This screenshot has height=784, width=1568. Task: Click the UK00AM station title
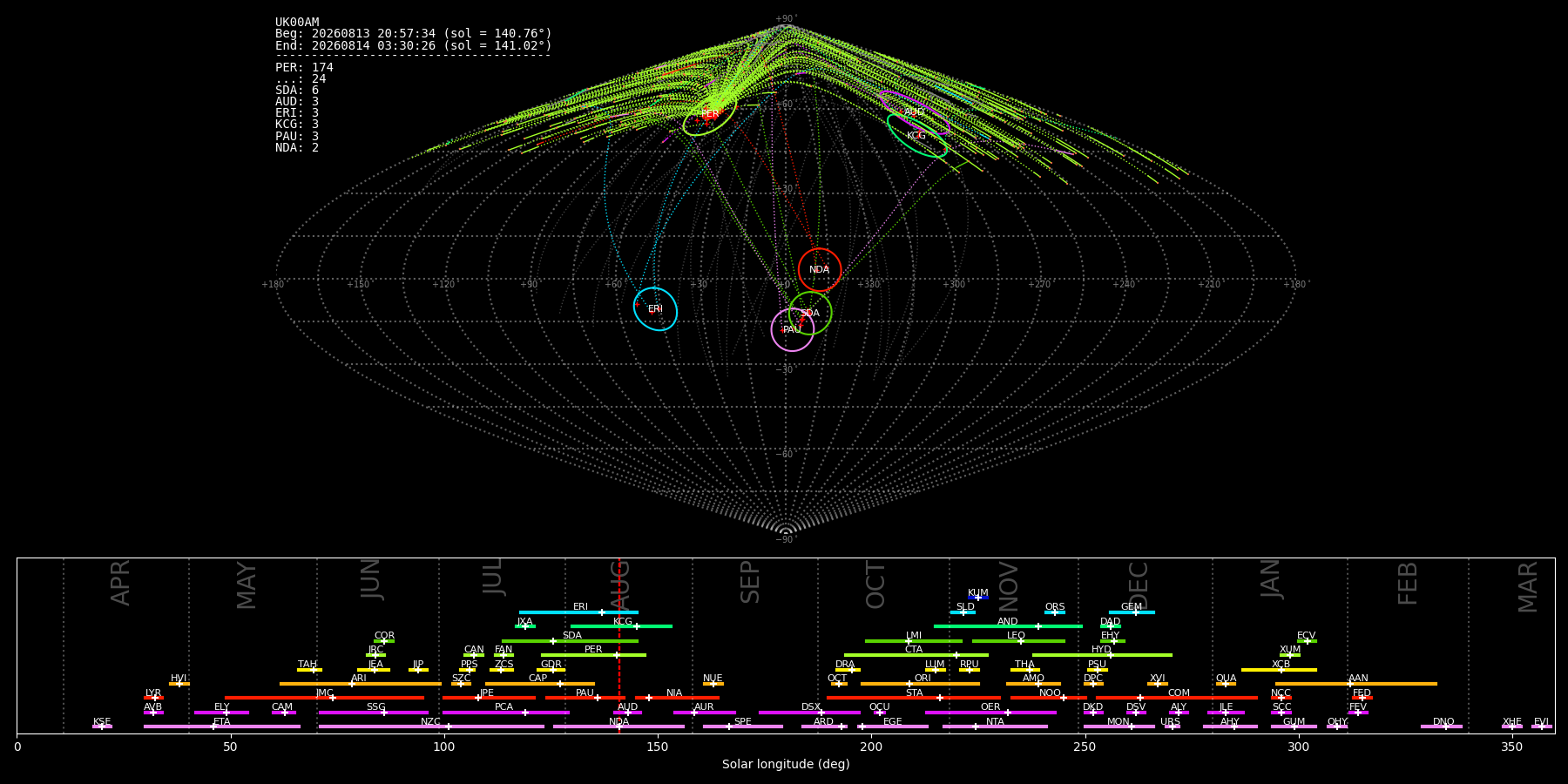297,22
